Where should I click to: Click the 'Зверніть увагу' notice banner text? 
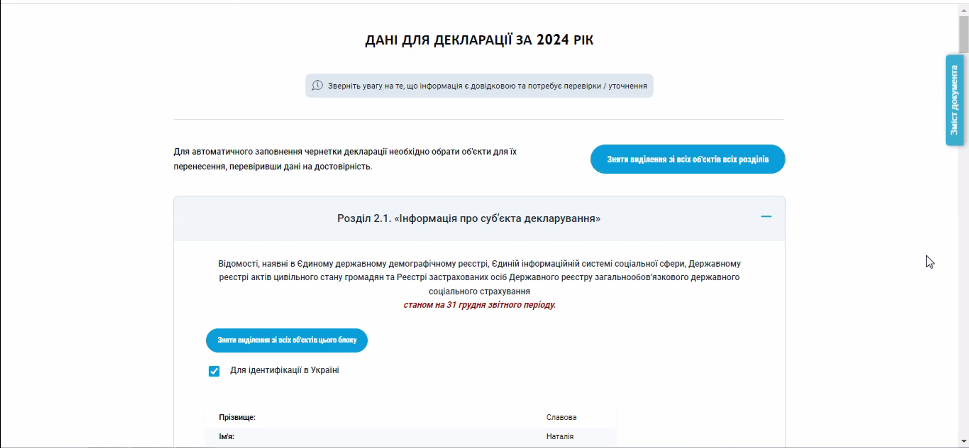point(488,86)
